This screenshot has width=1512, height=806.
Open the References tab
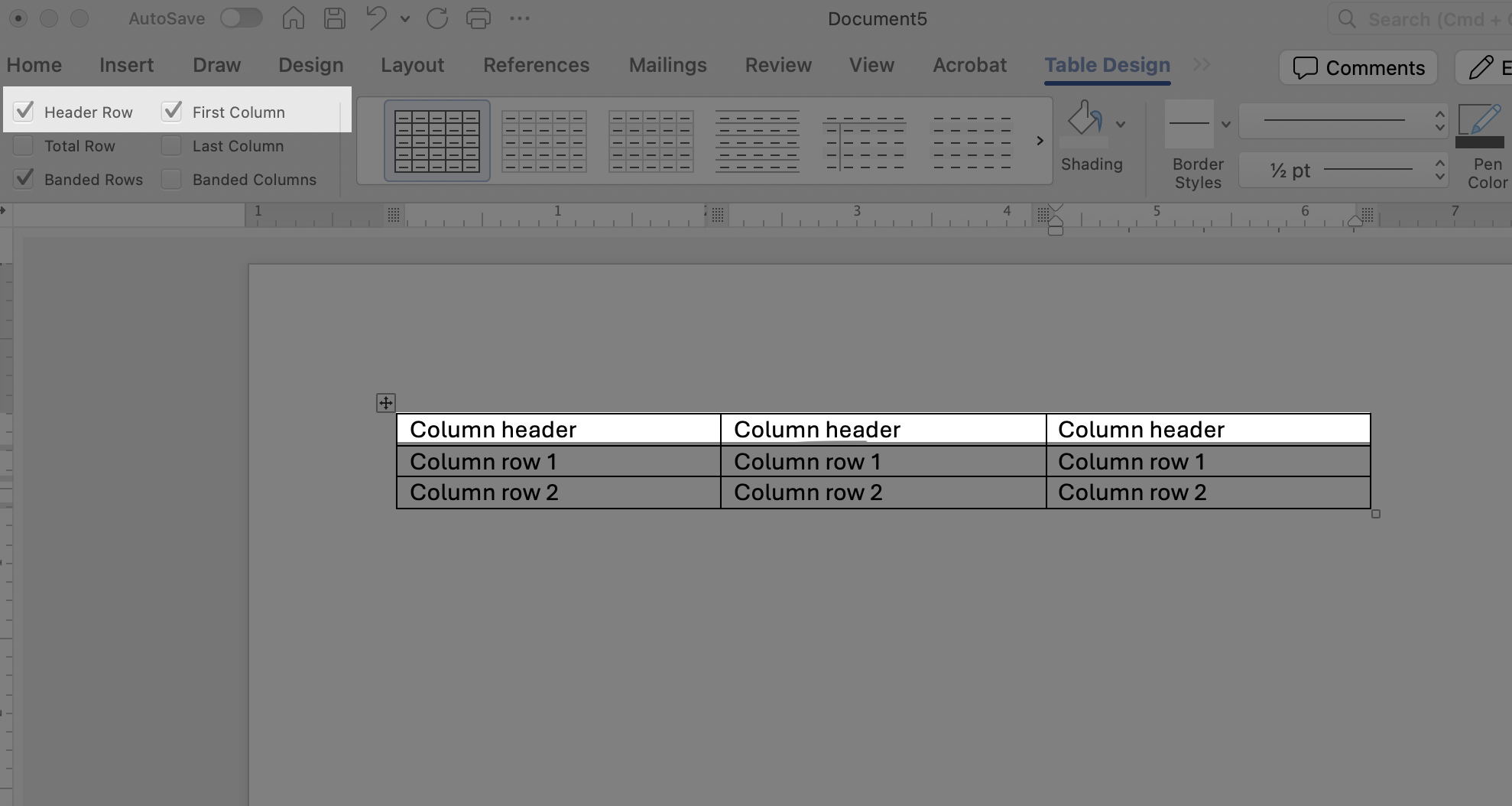click(x=536, y=65)
